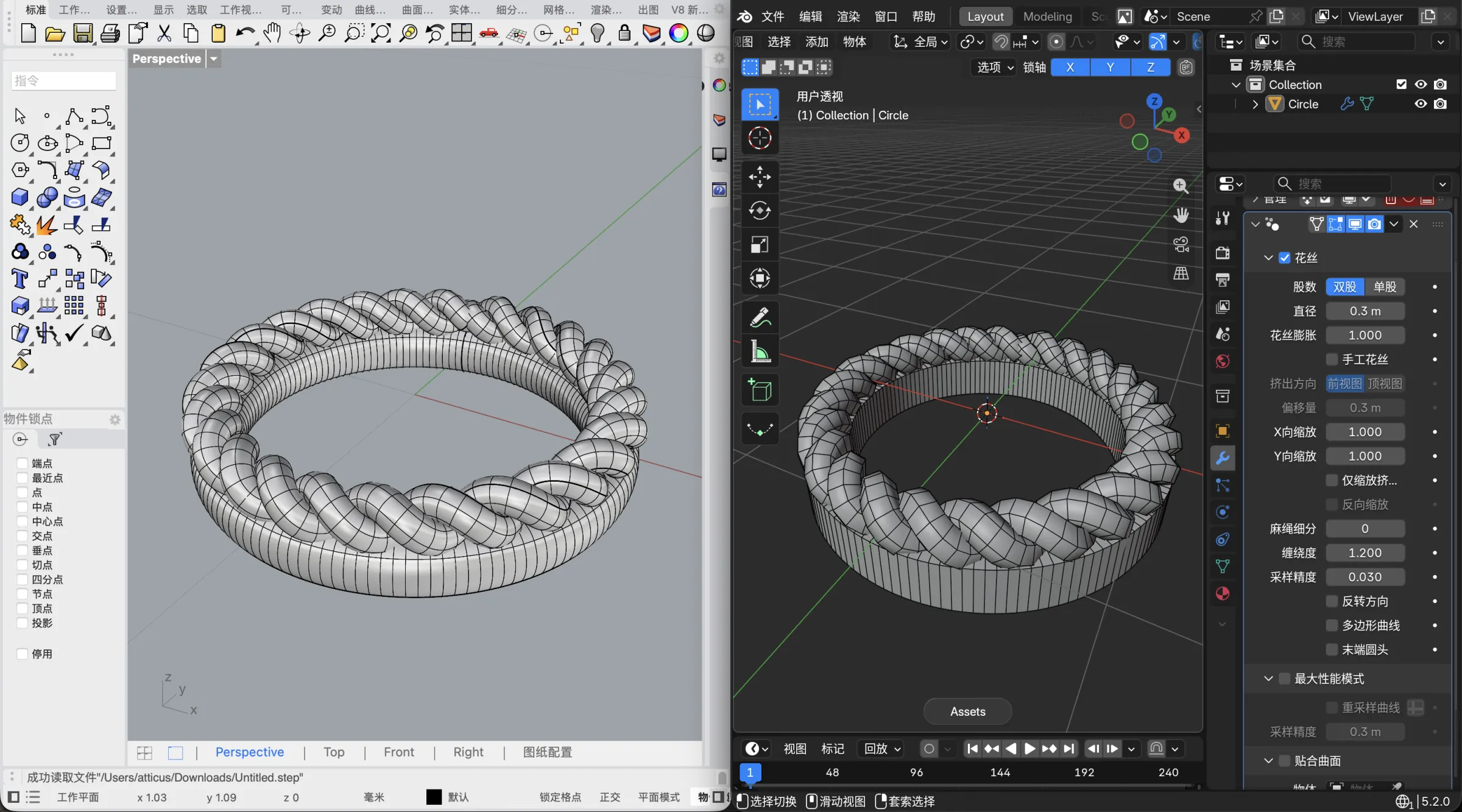Open the Modifiers wrench tab in properties
The width and height of the screenshot is (1462, 812).
click(1222, 458)
